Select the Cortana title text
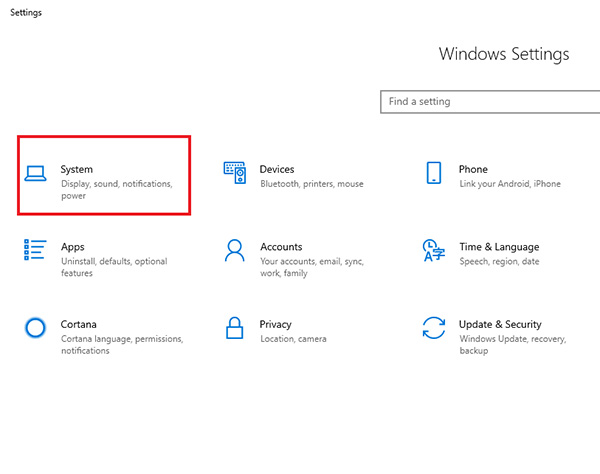600x474 pixels. coord(78,324)
